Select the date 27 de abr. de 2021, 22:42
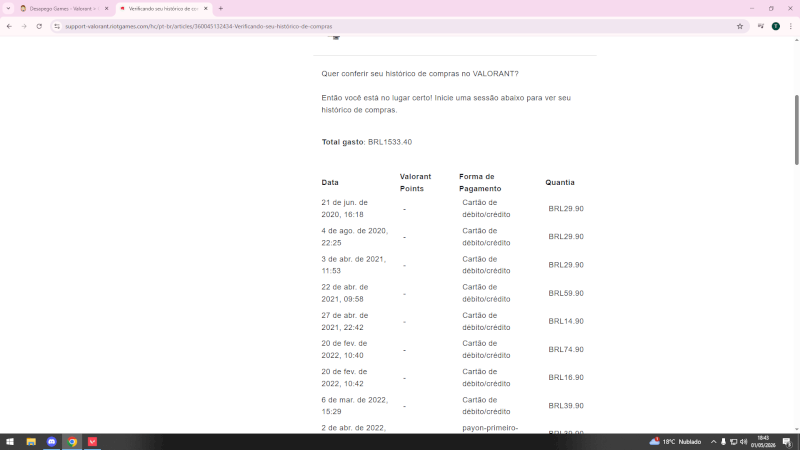Screen dimensions: 800x450 click(x=345, y=321)
